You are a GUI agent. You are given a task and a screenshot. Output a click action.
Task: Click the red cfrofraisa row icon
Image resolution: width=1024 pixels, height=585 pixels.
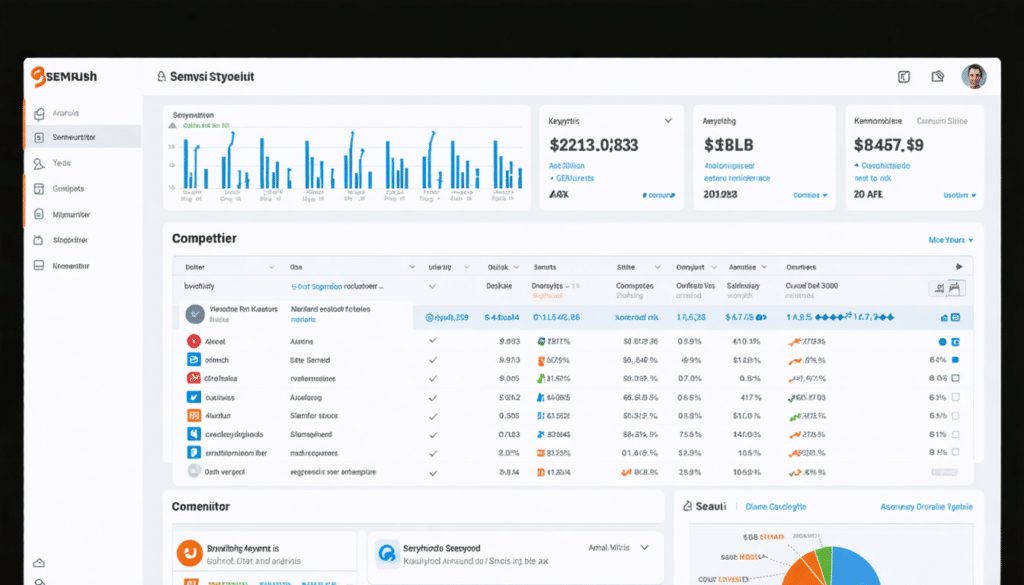click(x=194, y=378)
